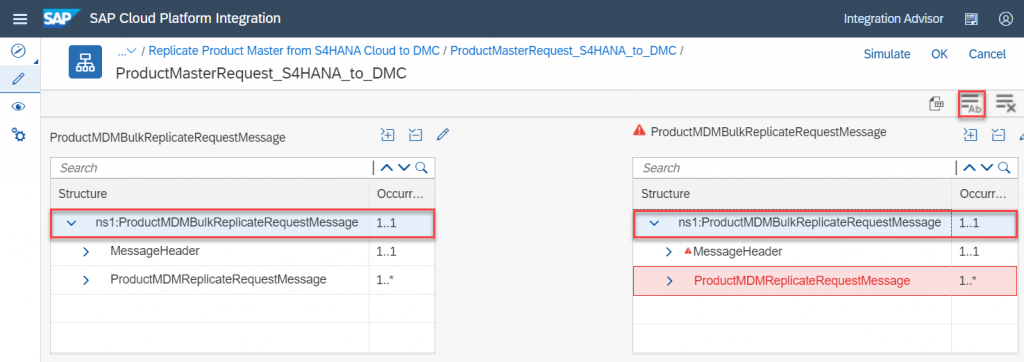Viewport: 1024px width, 362px height.
Task: Expand source MessageHeader node
Action: [x=86, y=251]
